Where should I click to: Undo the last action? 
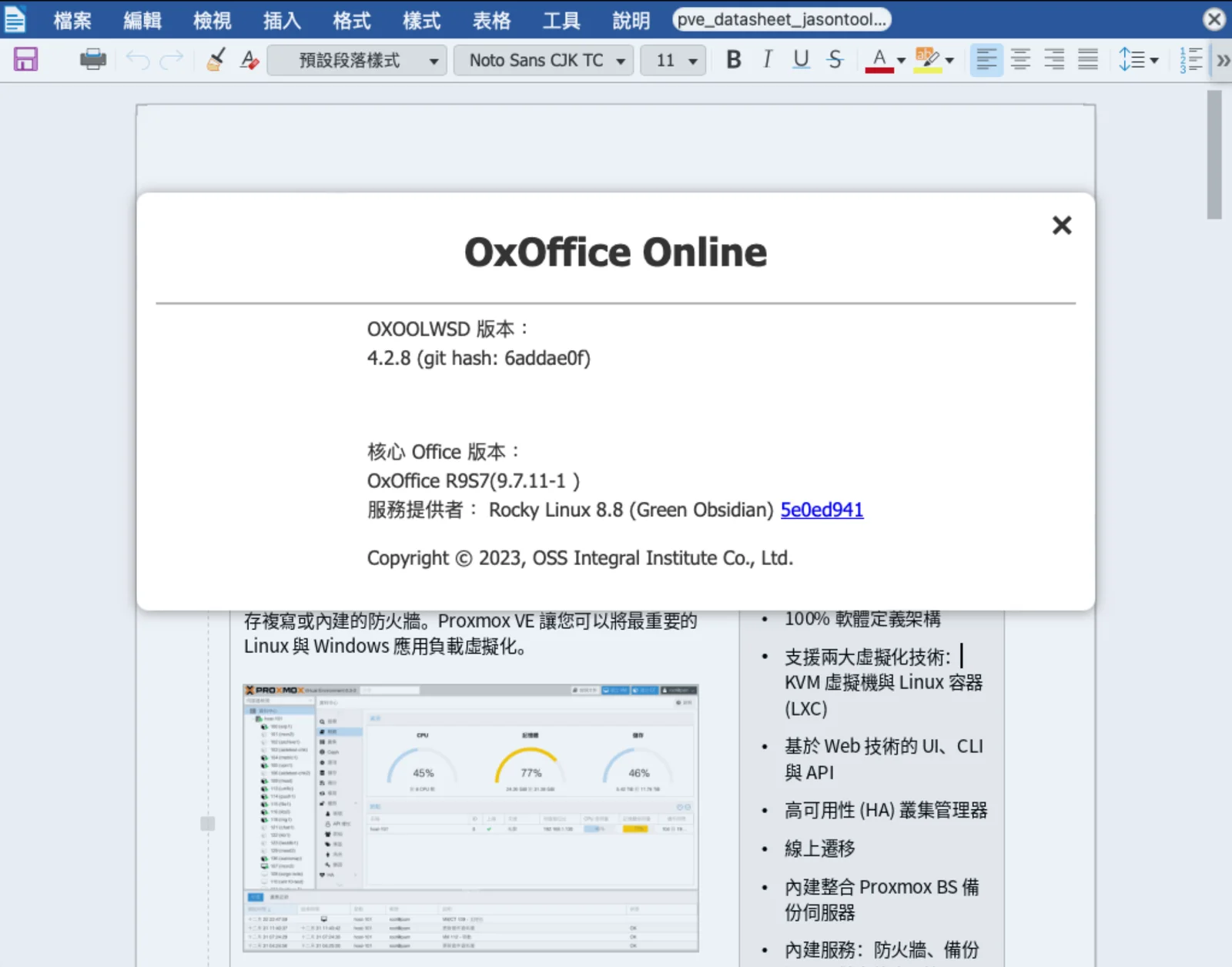(138, 59)
